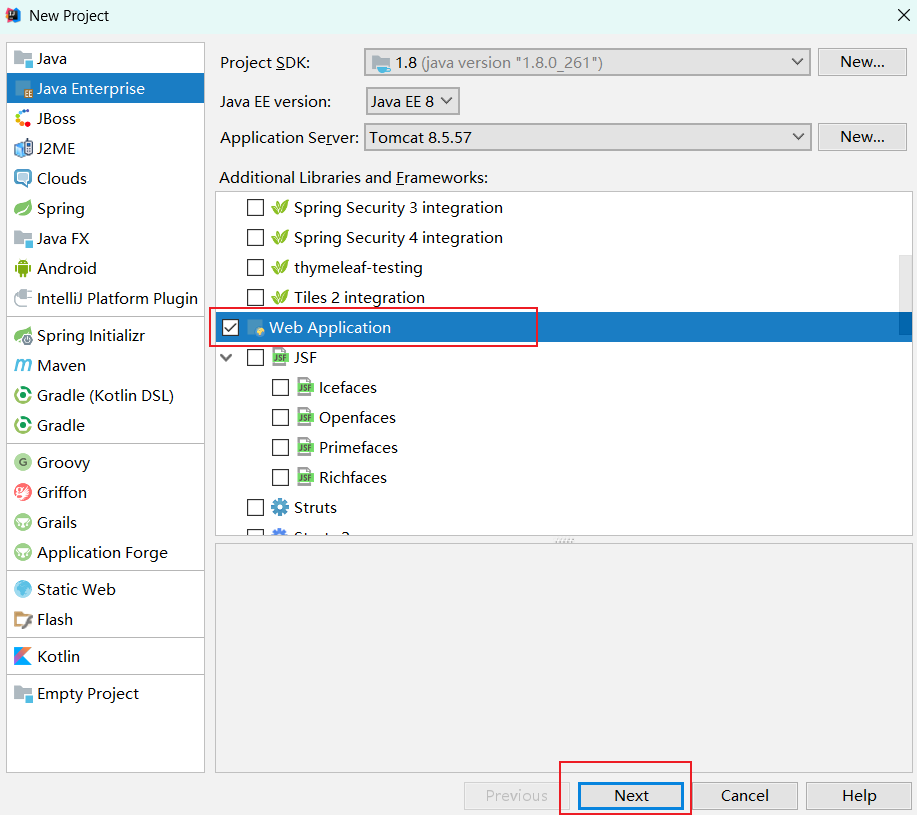Viewport: 917px width, 815px height.
Task: Click the Kotlin logo icon
Action: [23, 657]
